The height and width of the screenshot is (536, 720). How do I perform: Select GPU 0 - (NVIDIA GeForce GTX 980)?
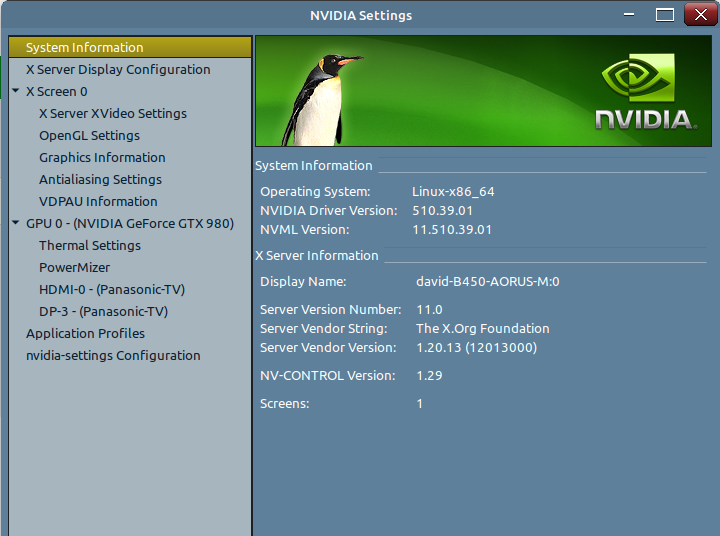click(x=130, y=224)
